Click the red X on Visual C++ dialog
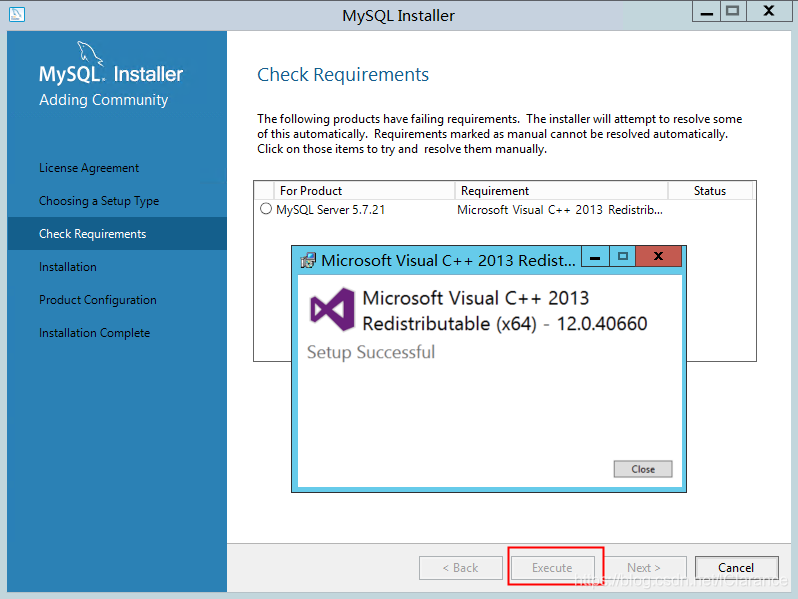 tap(658, 256)
